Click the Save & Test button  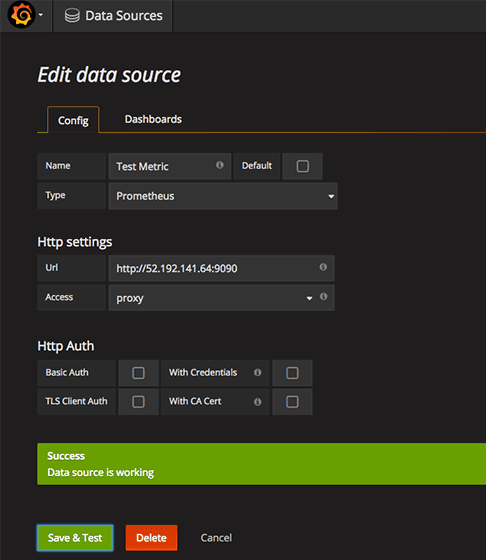pos(75,538)
